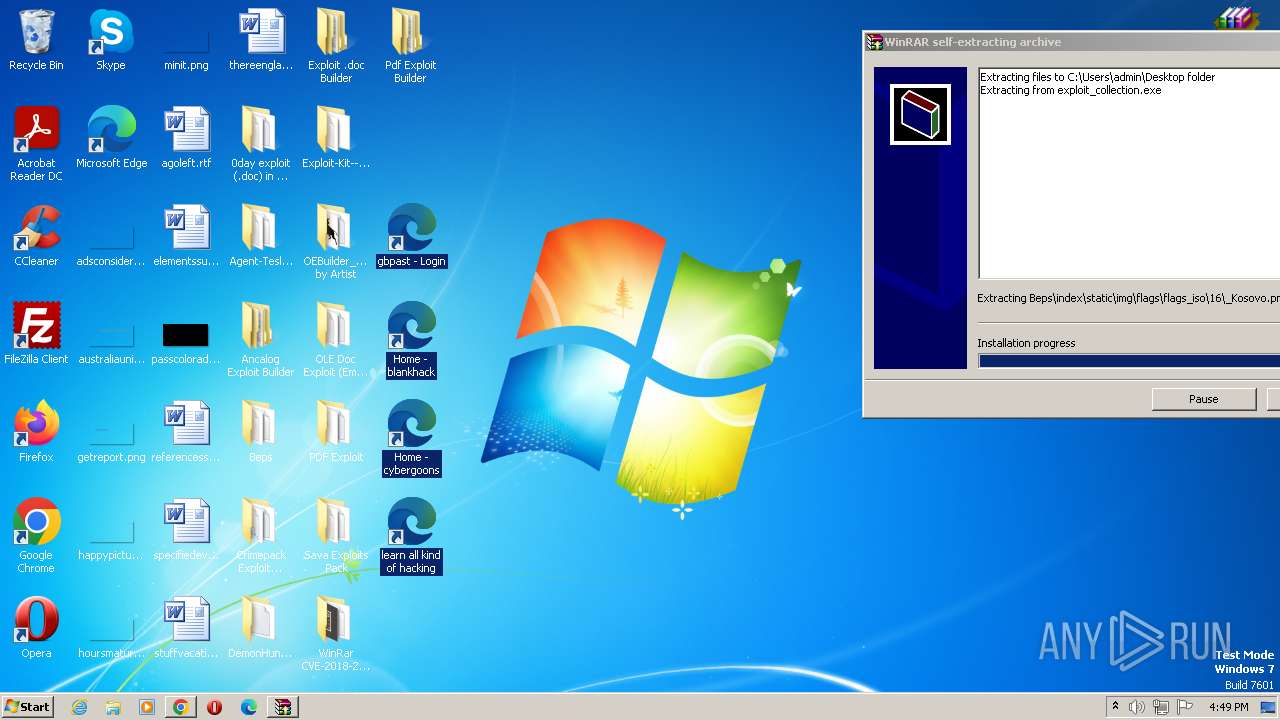
Task: Open Internet Explorer from taskbar
Action: [80, 707]
